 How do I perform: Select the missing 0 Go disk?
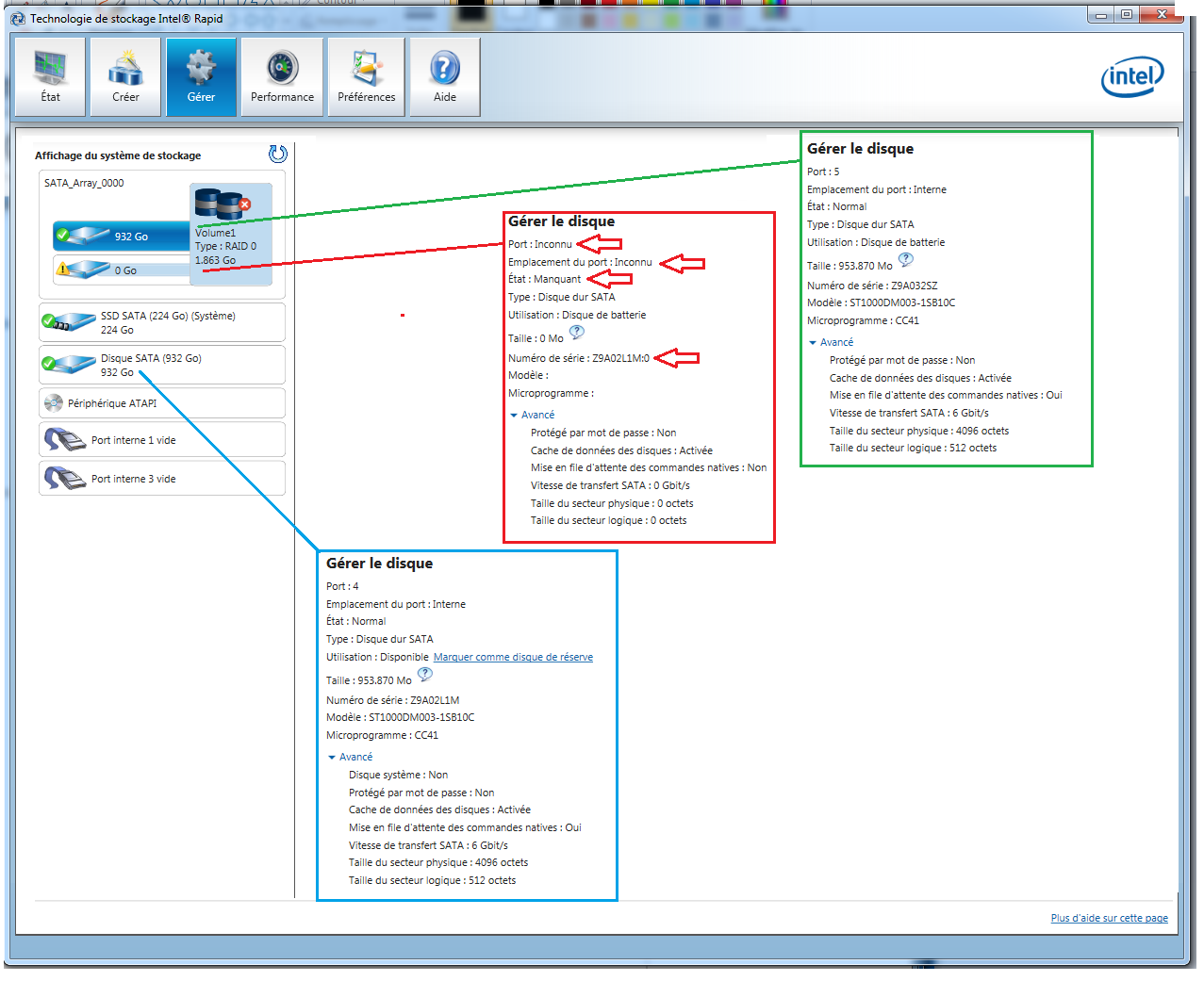[x=122, y=270]
